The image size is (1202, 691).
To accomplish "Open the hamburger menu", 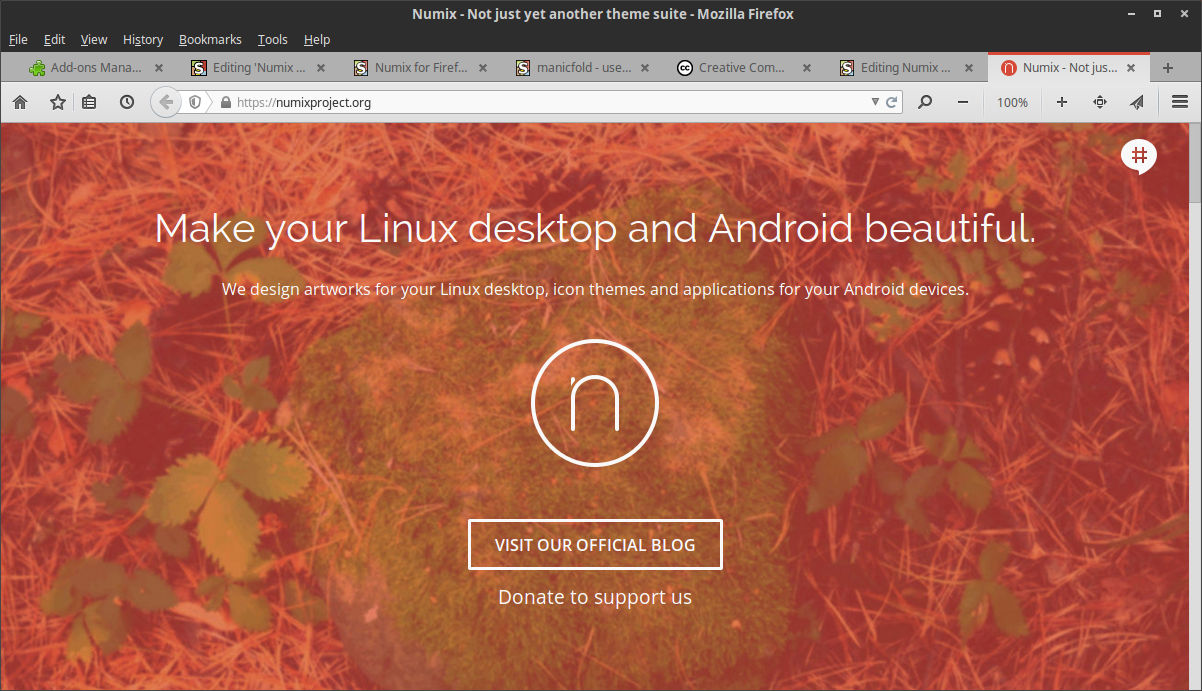I will point(1179,102).
